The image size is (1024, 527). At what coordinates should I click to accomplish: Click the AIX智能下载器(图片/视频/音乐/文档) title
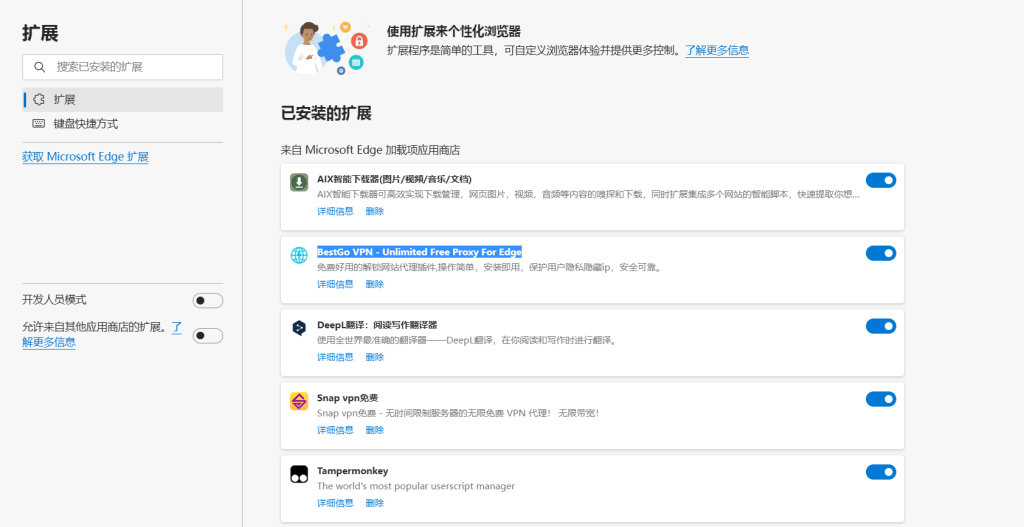[394, 179]
